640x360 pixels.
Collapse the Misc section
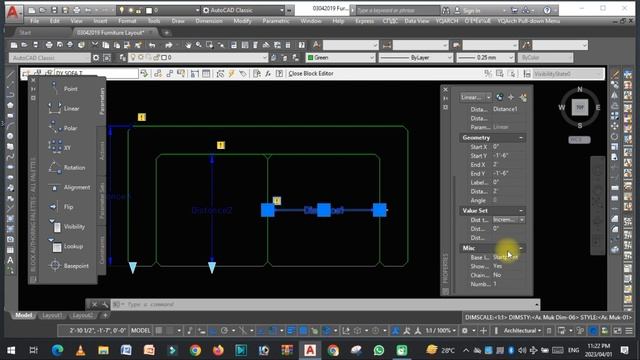[x=521, y=248]
